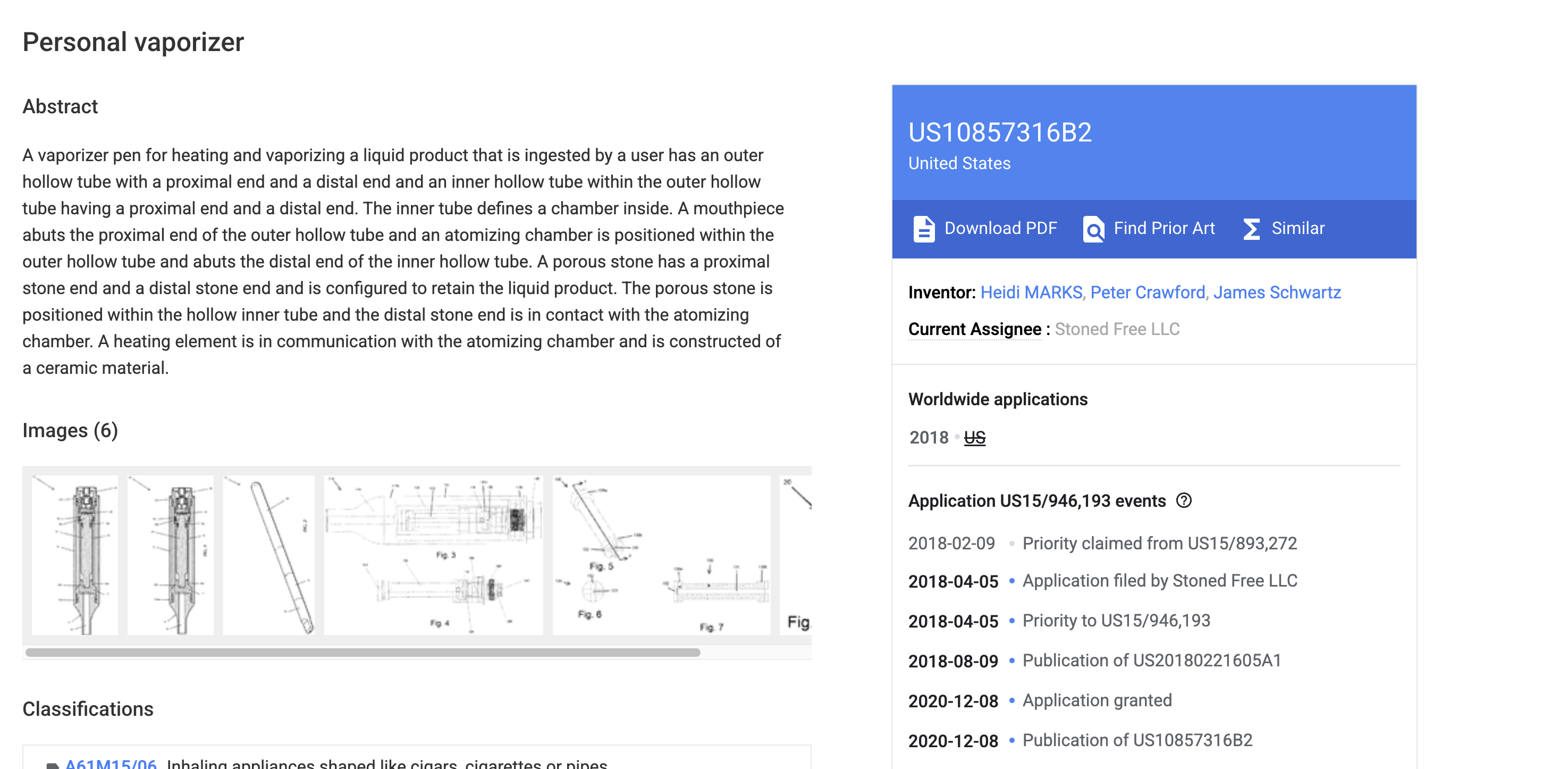
Task: Click the images horizontal scrollbar
Action: (363, 652)
